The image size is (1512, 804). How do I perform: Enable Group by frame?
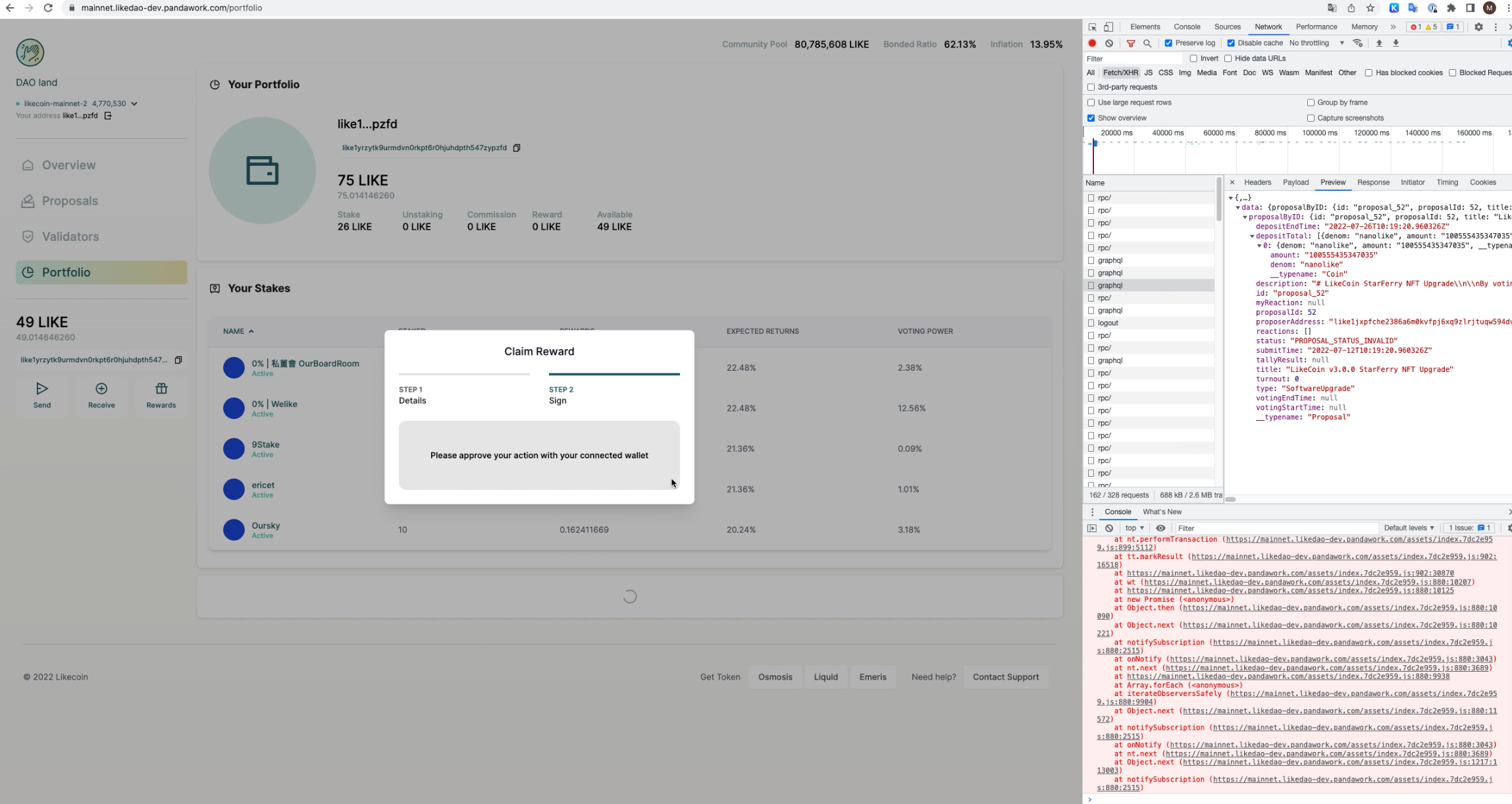1311,103
